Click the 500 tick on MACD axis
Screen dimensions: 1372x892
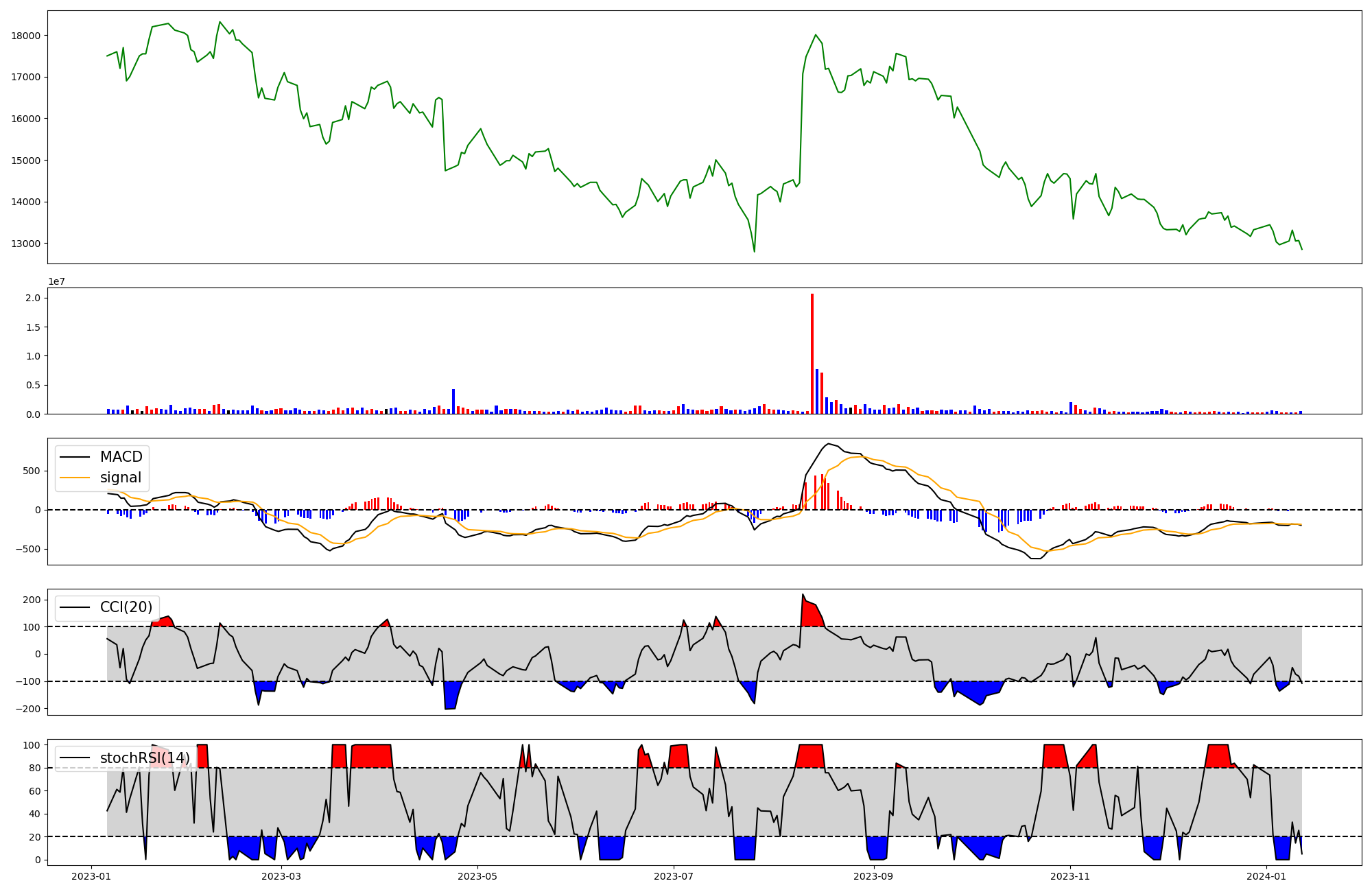(32, 471)
